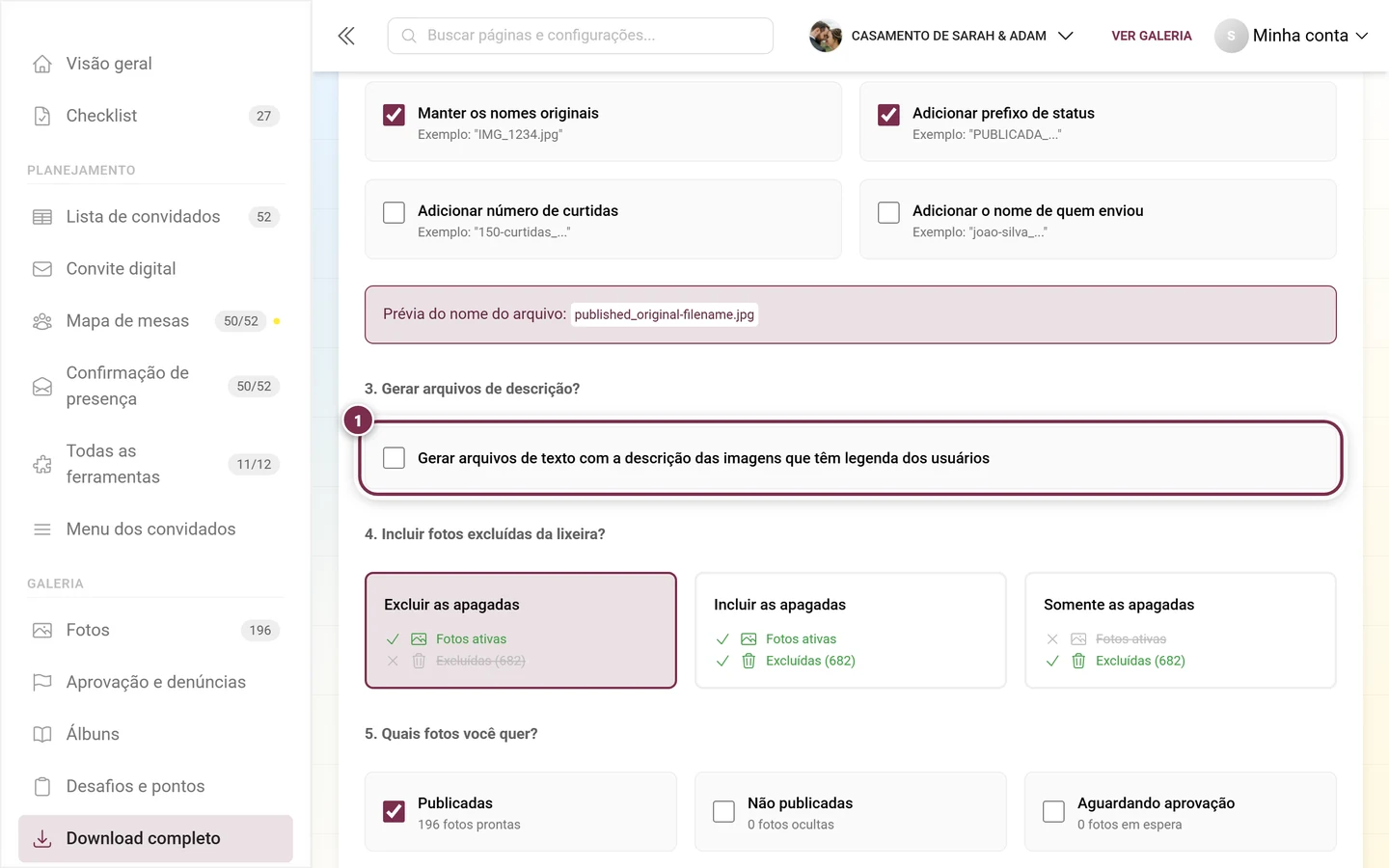This screenshot has height=868, width=1389.
Task: Select the Excluir as apagadas option
Action: coord(521,631)
